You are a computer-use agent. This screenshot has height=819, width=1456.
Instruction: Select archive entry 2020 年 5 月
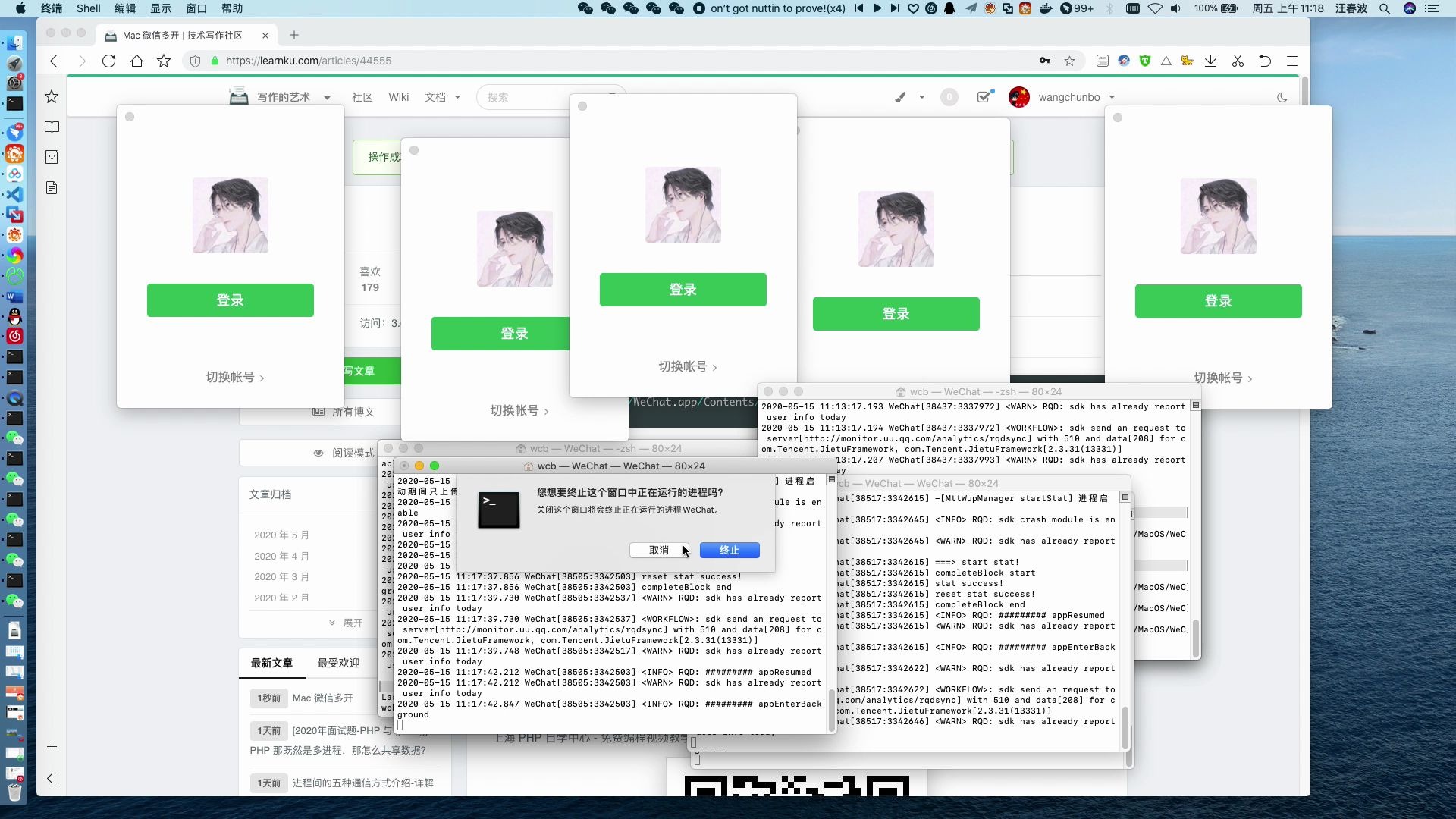[281, 535]
